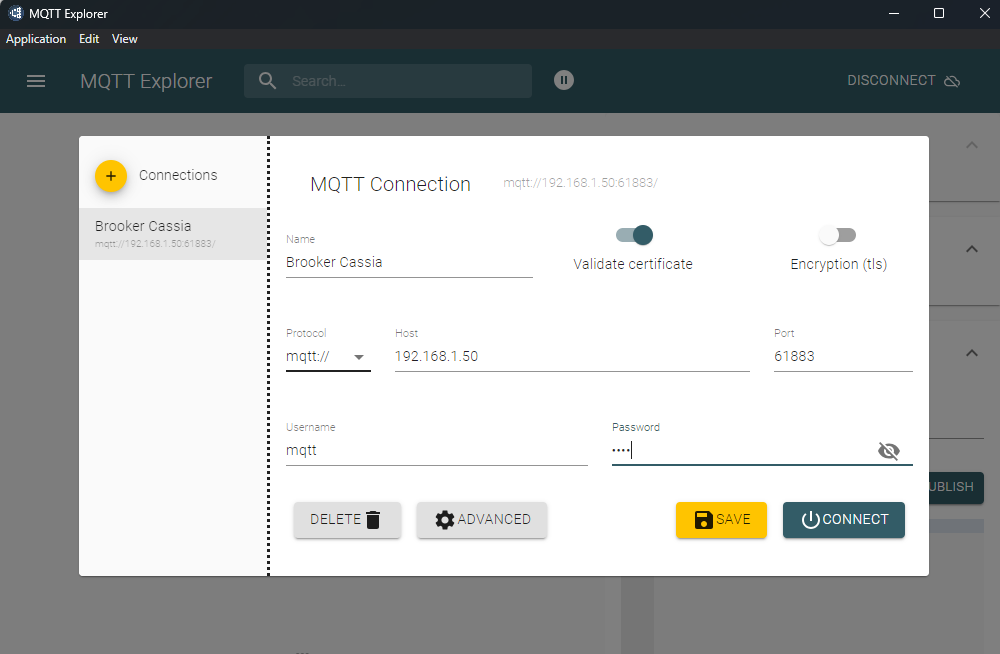Focus the Host field with 192.168.1.50

coord(572,357)
